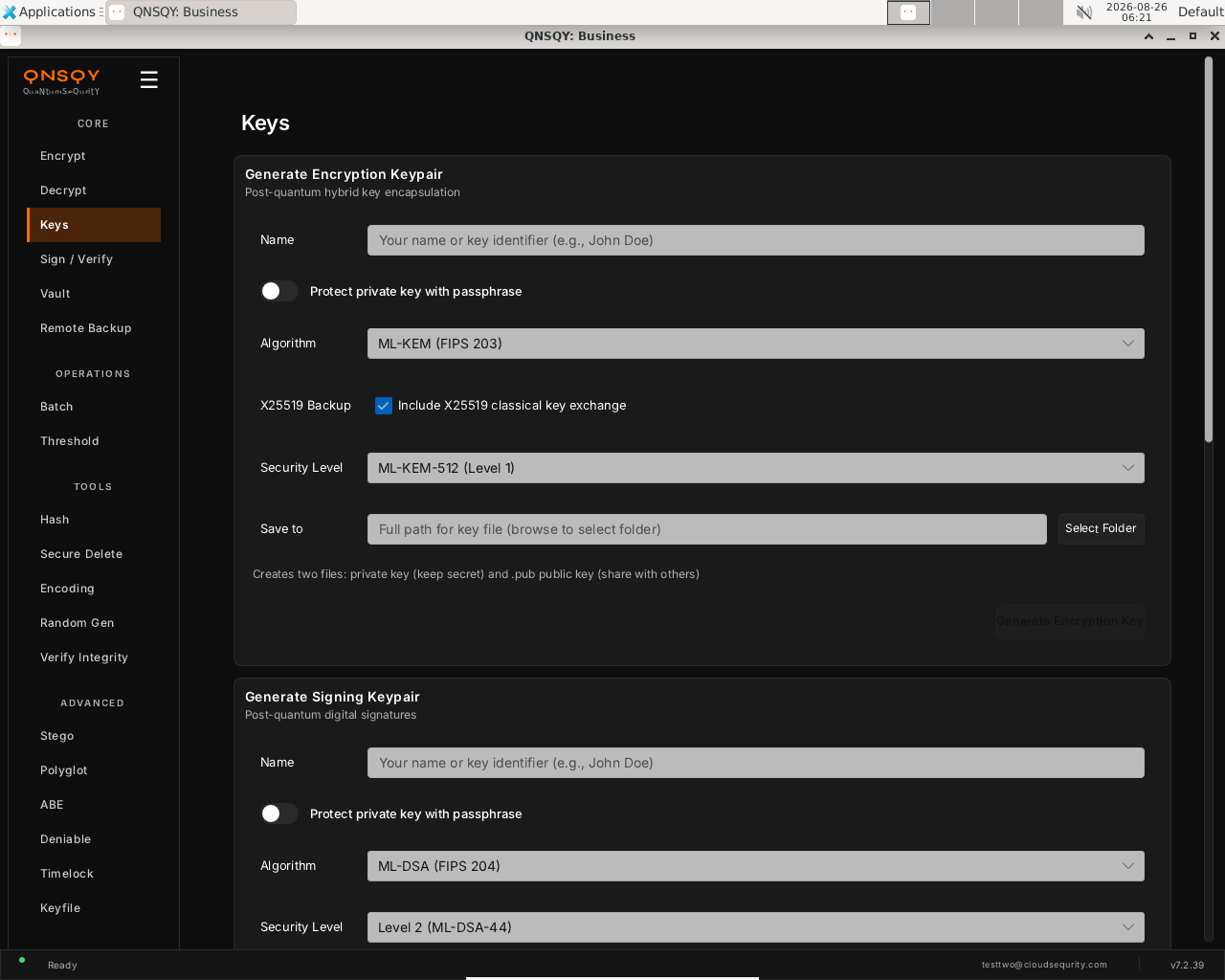The width and height of the screenshot is (1225, 980).
Task: Open ML-DSA (FIPS 204) algorithm dropdown
Action: pyautogui.click(x=755, y=866)
